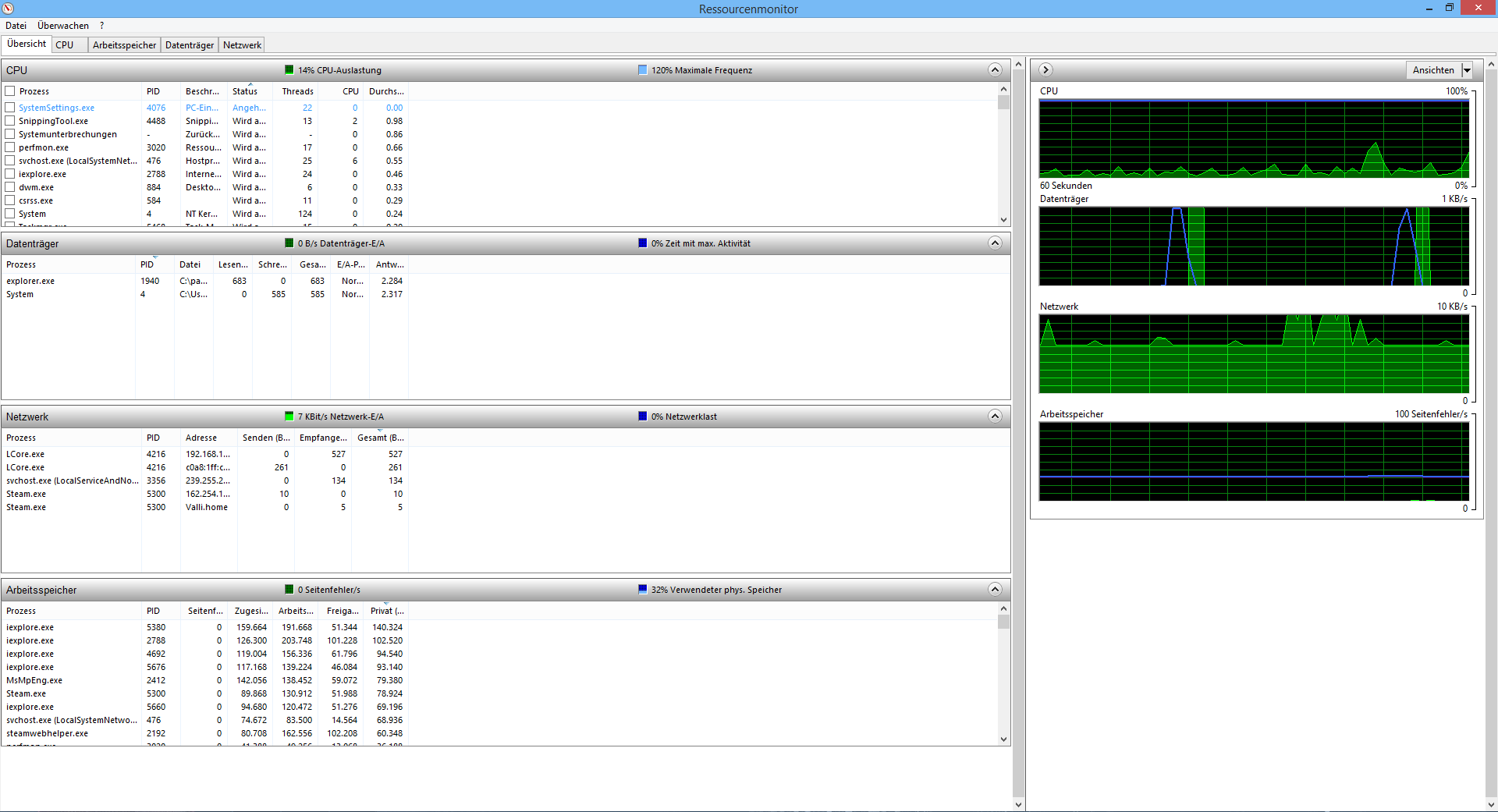Click the Seitenfehler/s legend square

[x=289, y=589]
